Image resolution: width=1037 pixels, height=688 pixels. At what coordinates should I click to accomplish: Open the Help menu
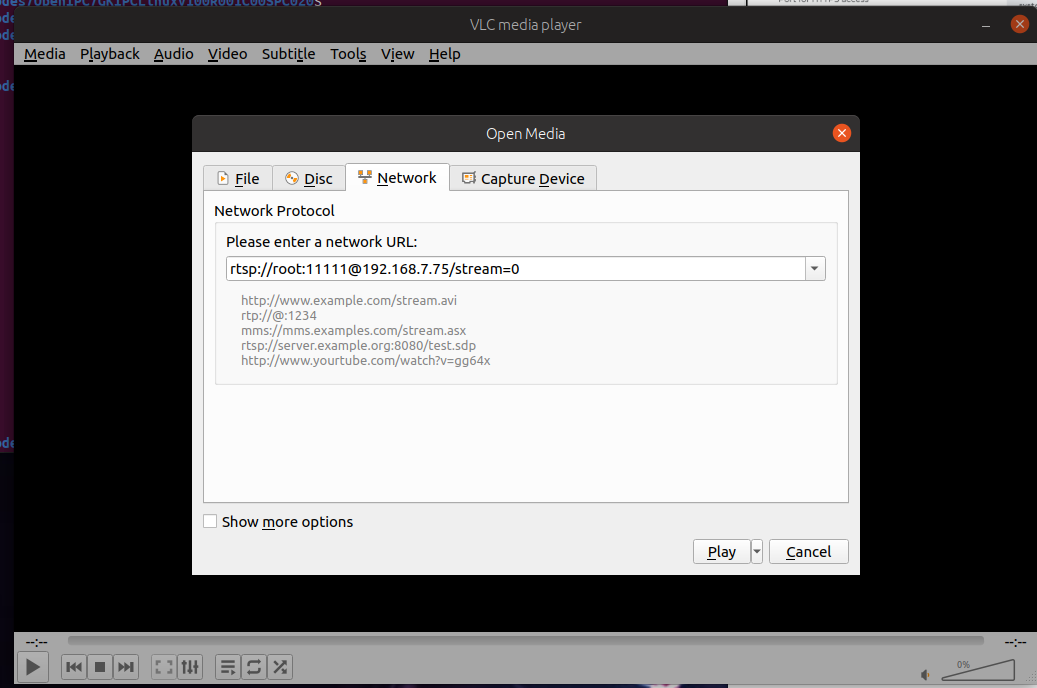[444, 54]
